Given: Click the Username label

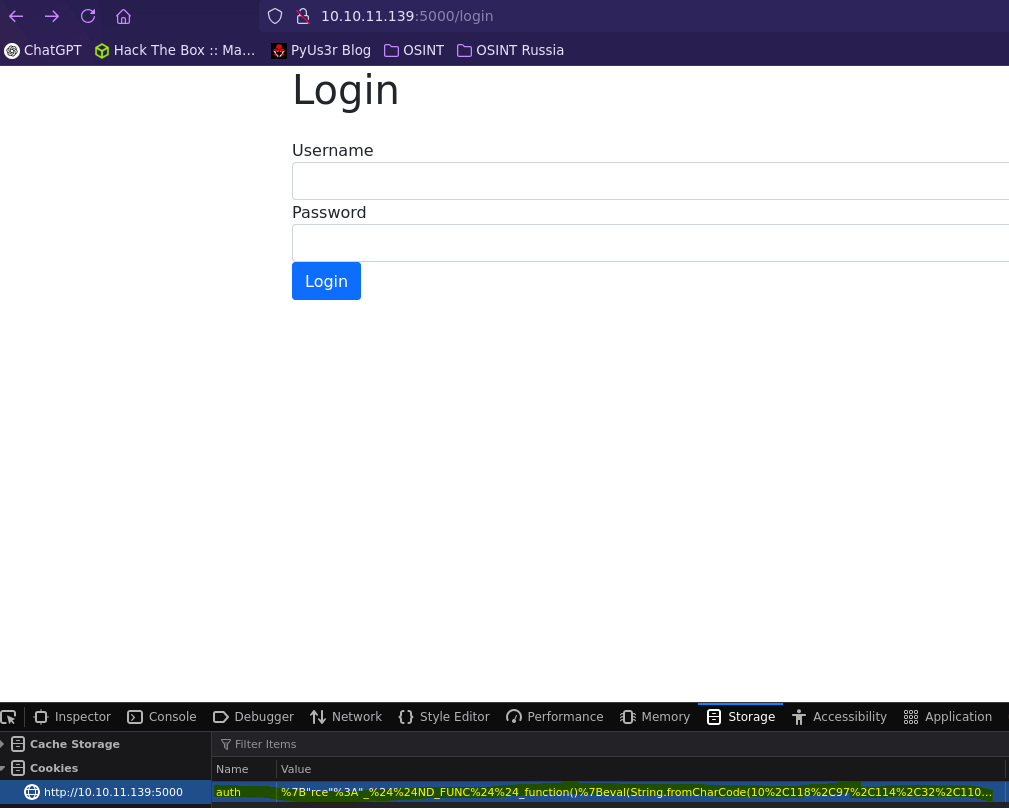Looking at the screenshot, I should pyautogui.click(x=333, y=151).
